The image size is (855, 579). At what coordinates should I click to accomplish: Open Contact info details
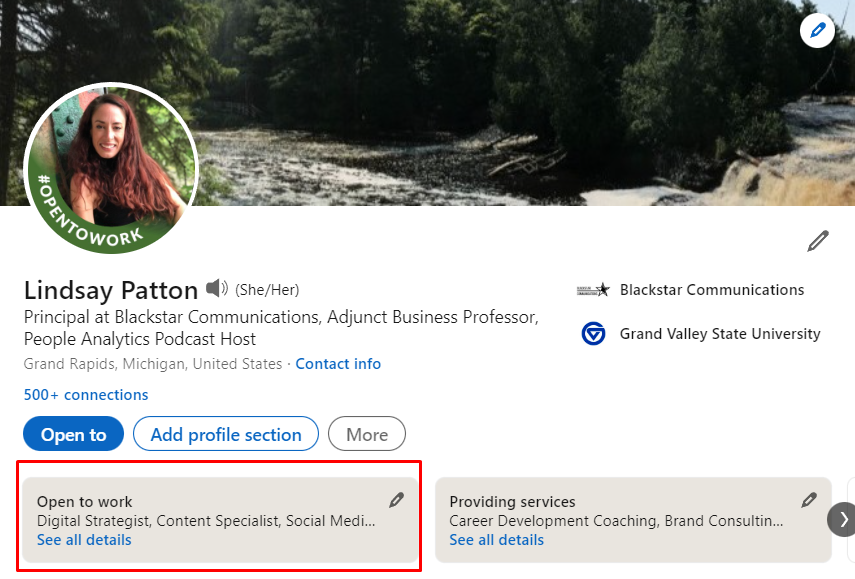[338, 363]
